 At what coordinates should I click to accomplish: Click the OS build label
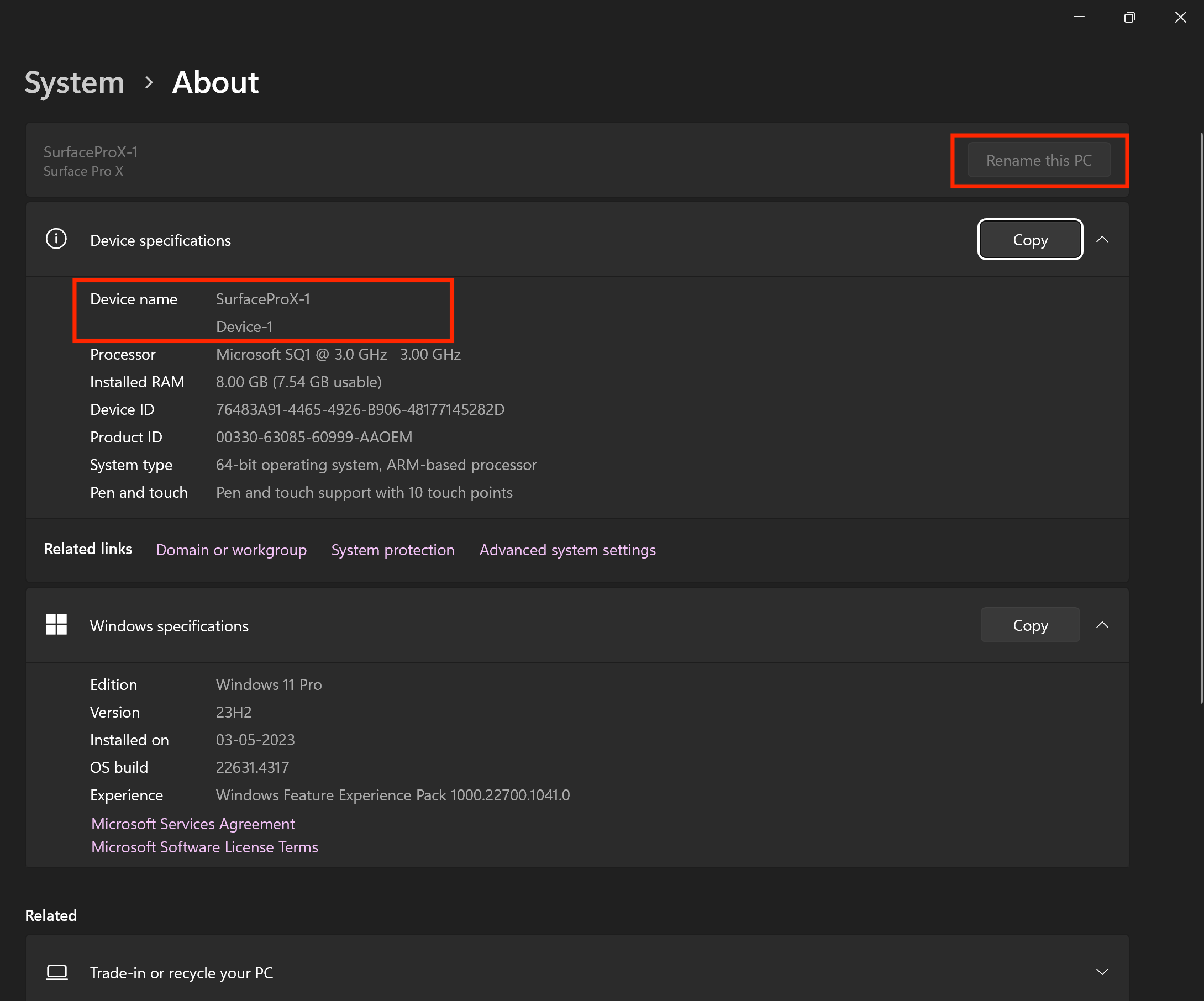click(x=119, y=767)
